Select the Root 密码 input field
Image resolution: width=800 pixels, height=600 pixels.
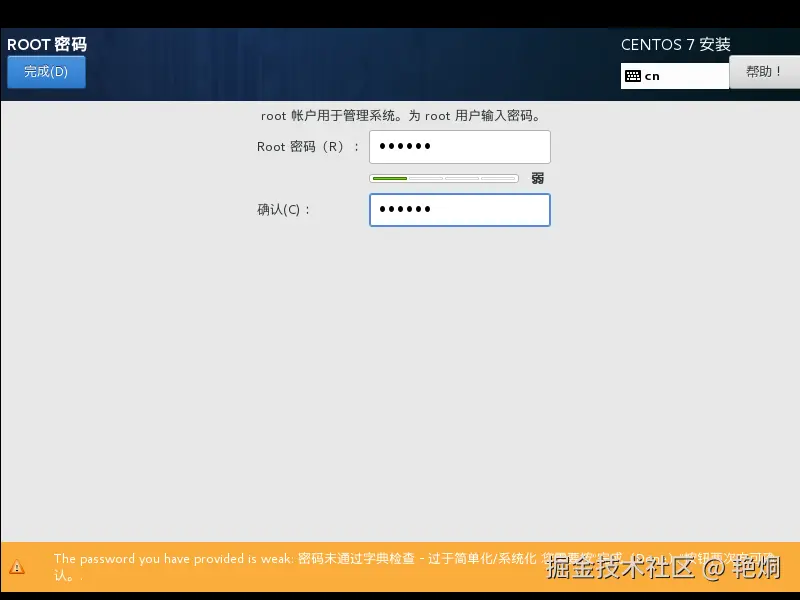point(460,146)
